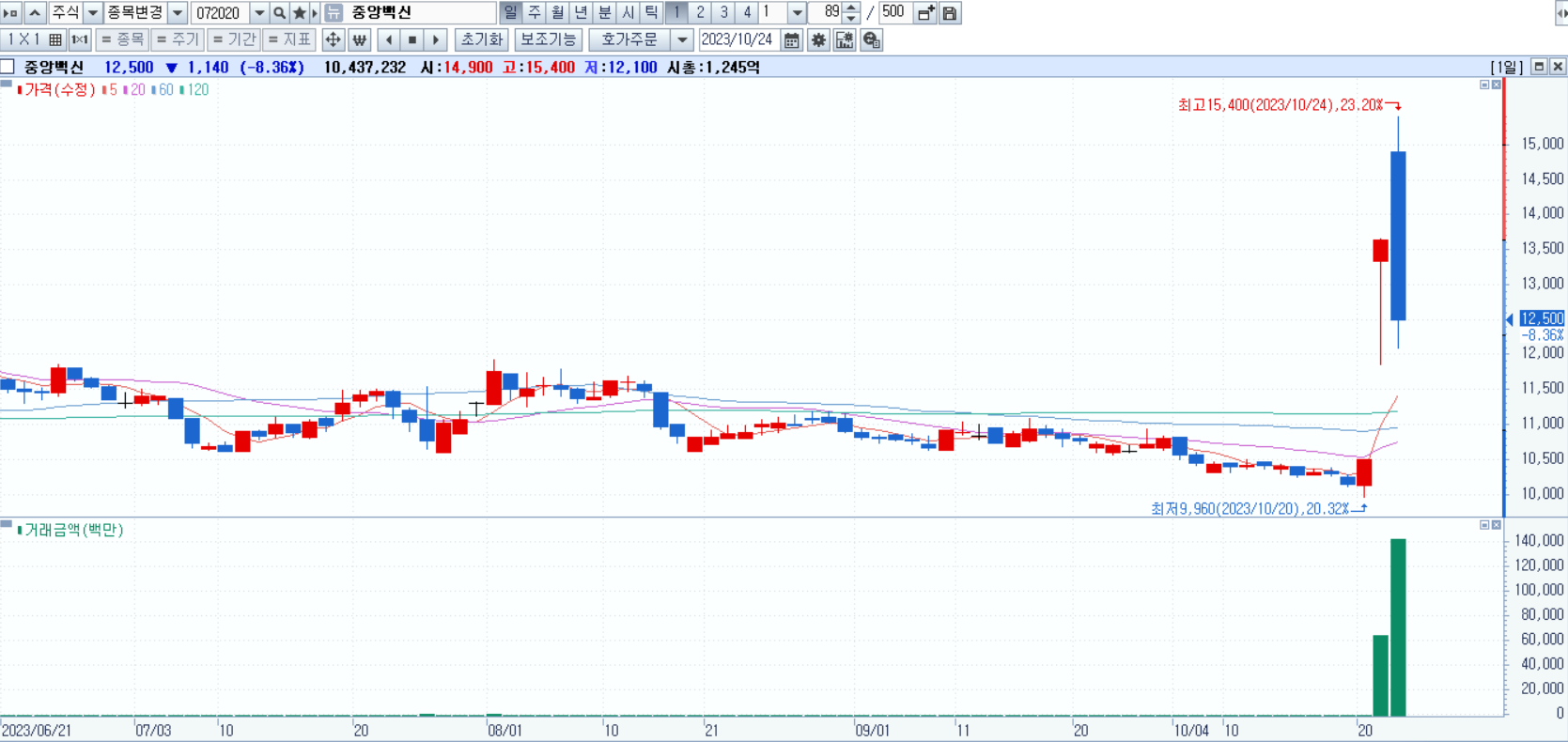The height and width of the screenshot is (742, 1568).
Task: Tick the checkbox beside 중앙백신 in info bar
Action: click(x=8, y=67)
